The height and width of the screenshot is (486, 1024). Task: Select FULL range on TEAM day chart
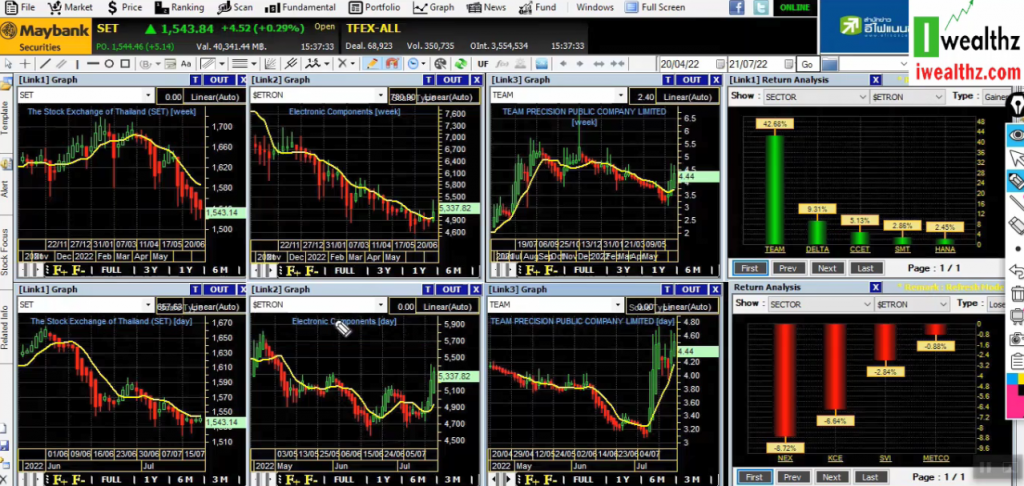tap(585, 479)
